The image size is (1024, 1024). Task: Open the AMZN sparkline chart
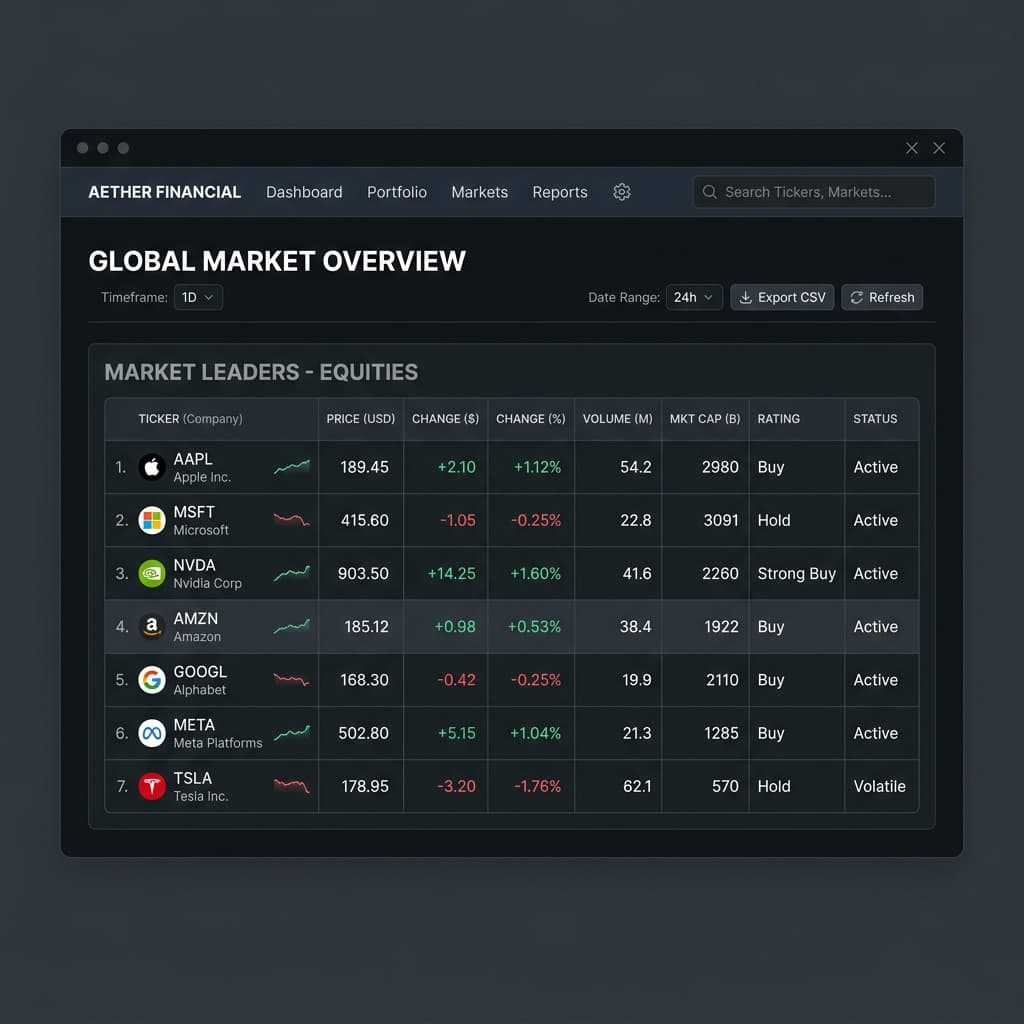click(292, 627)
